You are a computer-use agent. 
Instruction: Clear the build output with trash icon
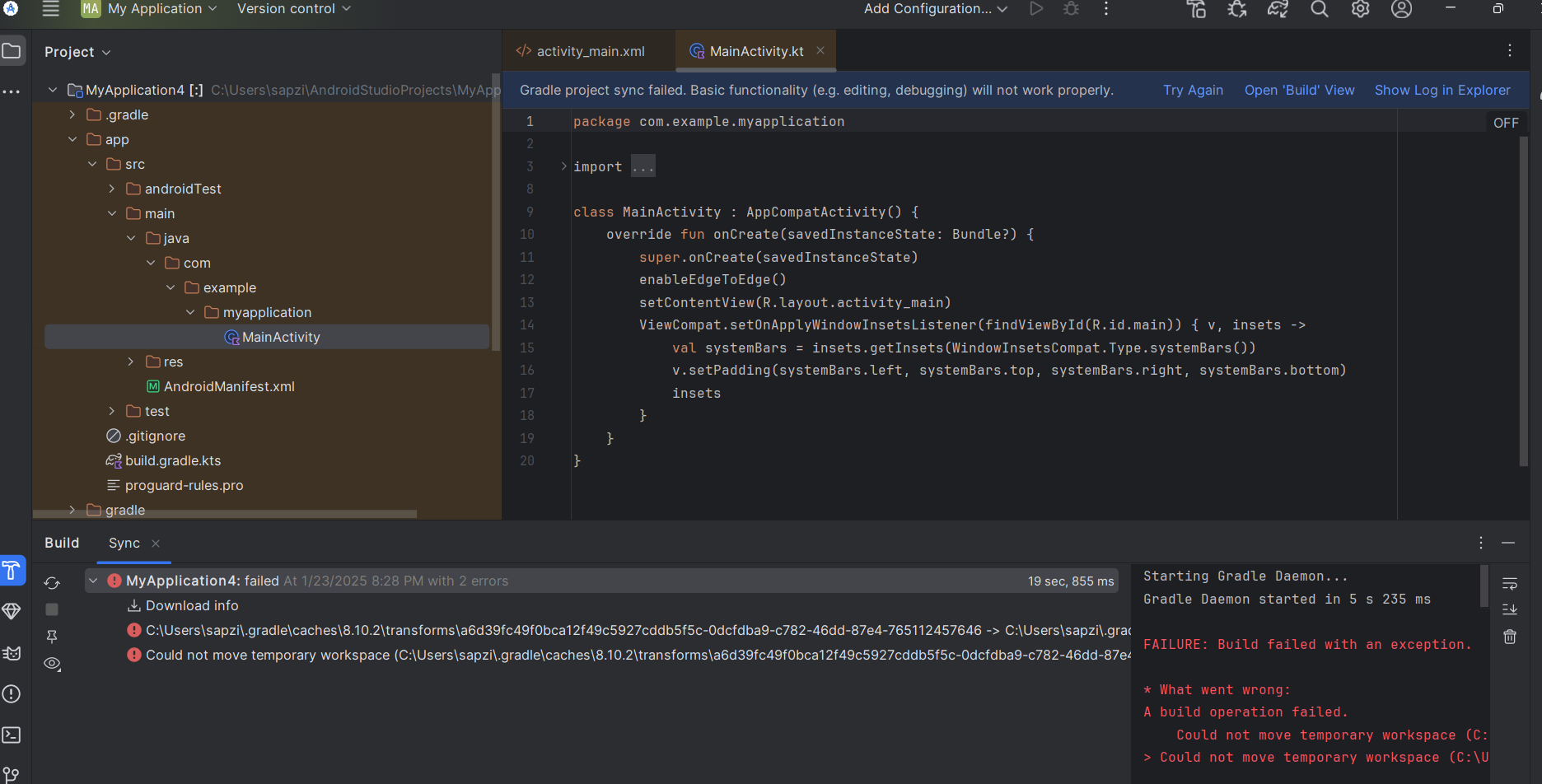pos(1510,637)
